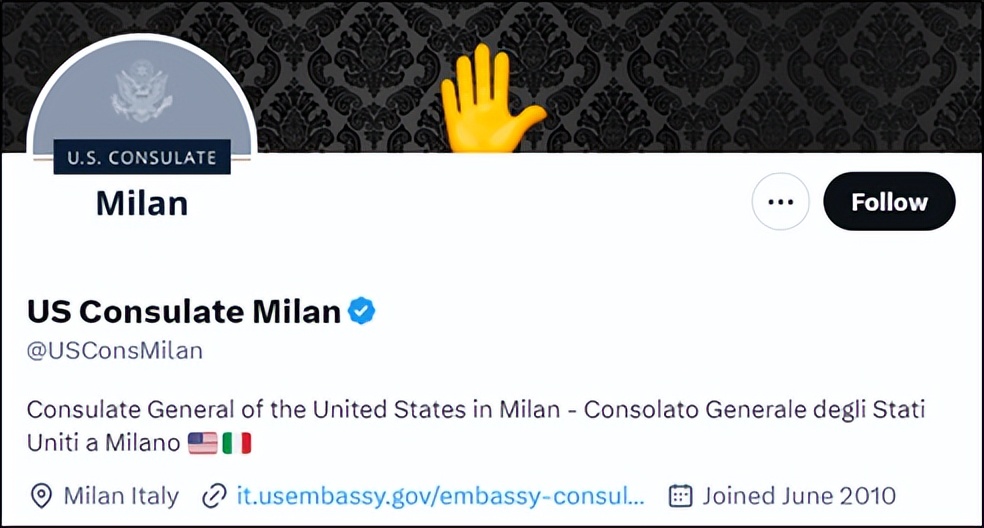Click the blue verified badge

pos(361,312)
